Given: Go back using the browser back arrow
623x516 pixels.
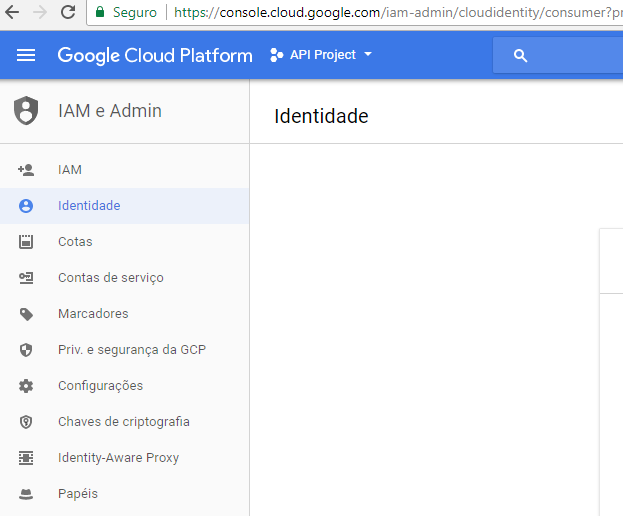Looking at the screenshot, I should (12, 12).
